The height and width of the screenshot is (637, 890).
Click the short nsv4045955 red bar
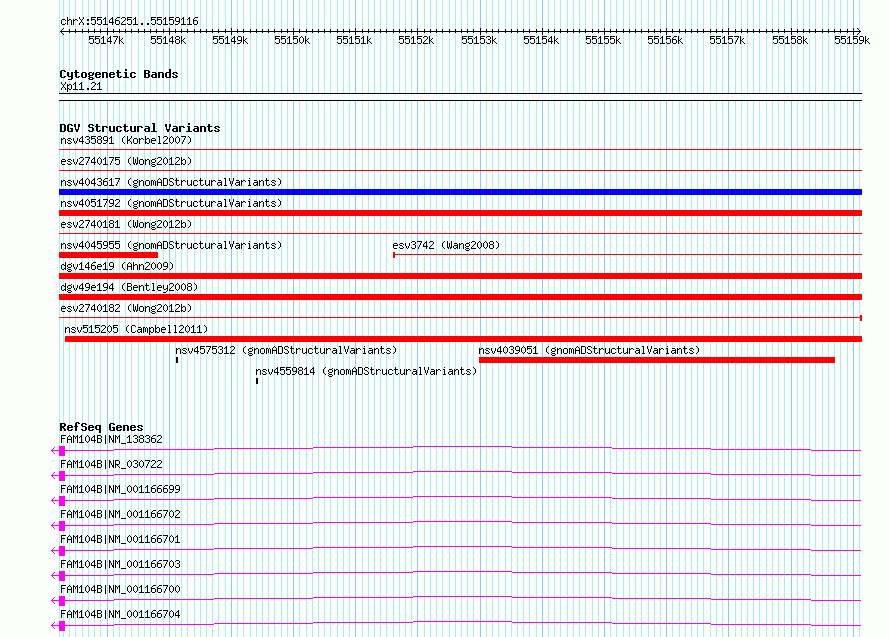coord(108,255)
